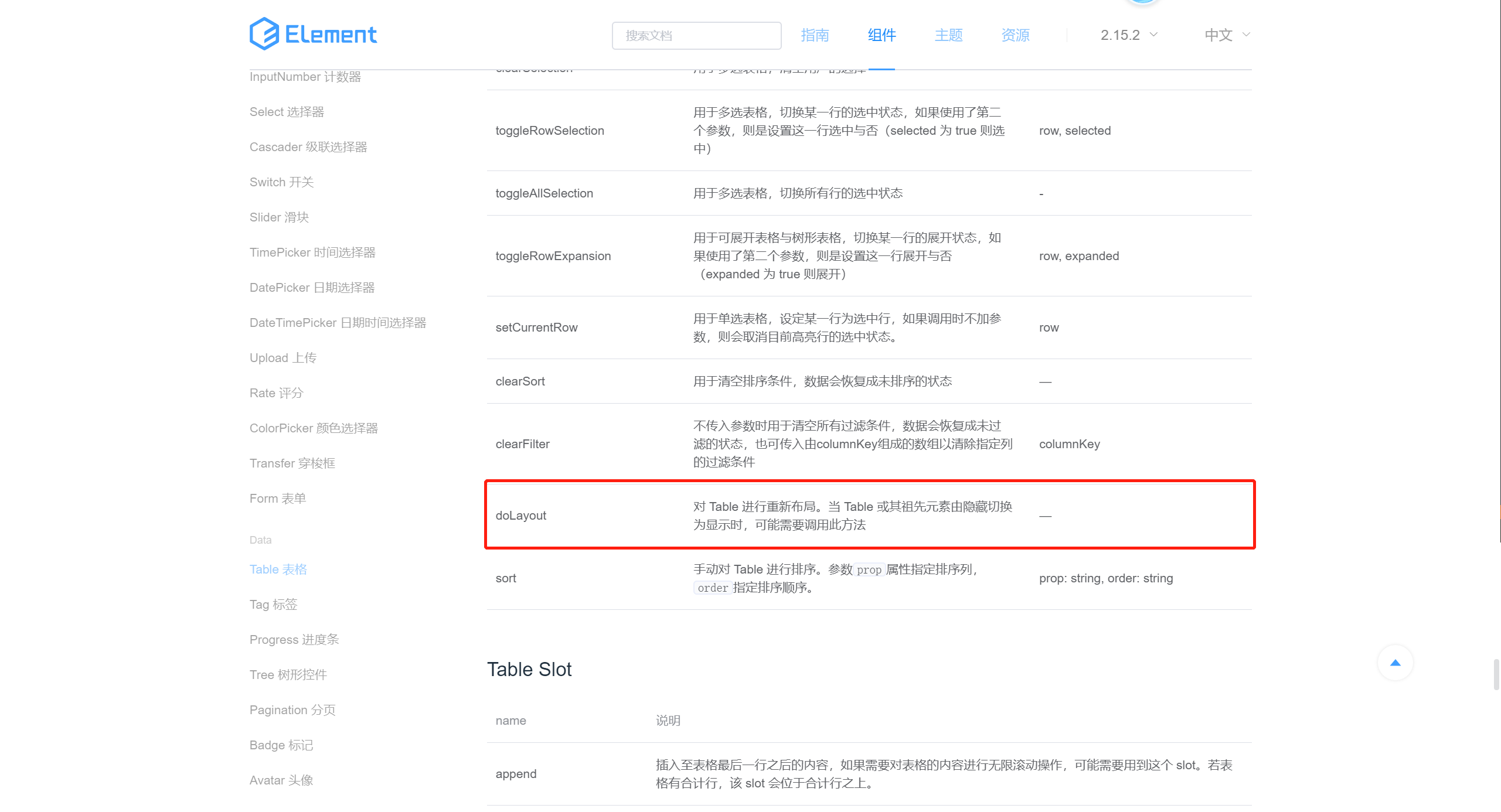This screenshot has width=1501, height=812.
Task: Switch to the 主题 navigation tab
Action: (948, 35)
